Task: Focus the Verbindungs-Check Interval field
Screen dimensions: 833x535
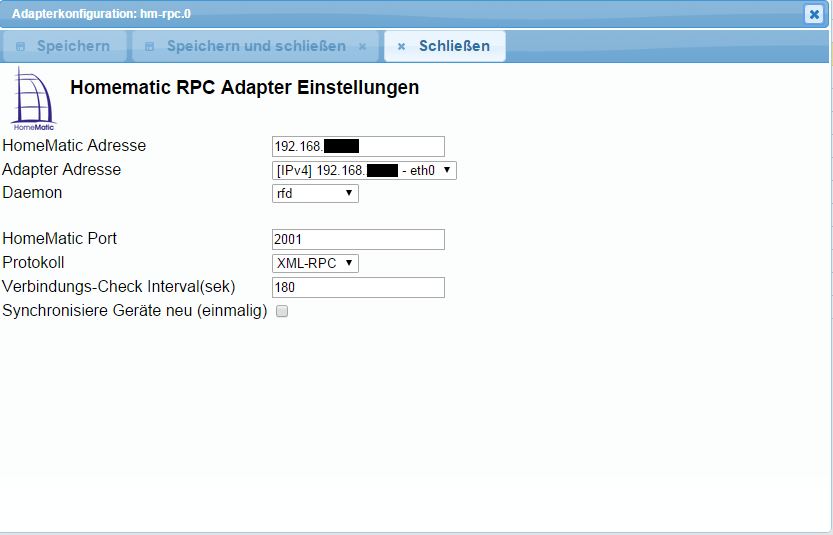Action: click(358, 287)
